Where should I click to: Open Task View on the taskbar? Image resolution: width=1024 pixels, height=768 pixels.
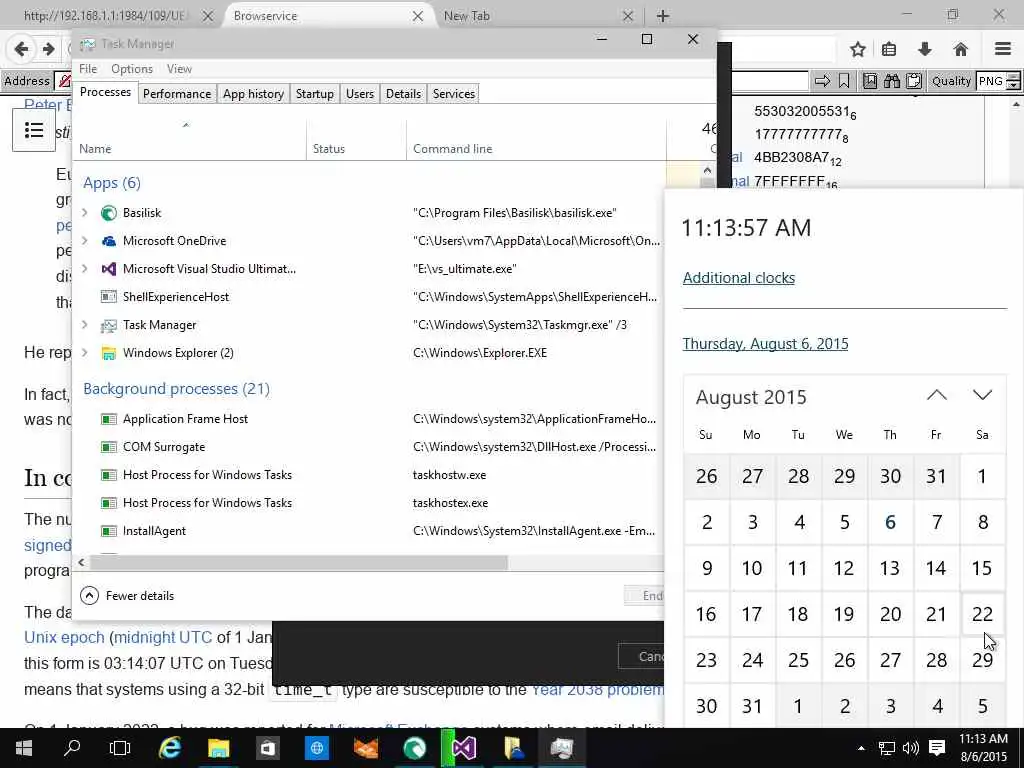tap(120, 748)
